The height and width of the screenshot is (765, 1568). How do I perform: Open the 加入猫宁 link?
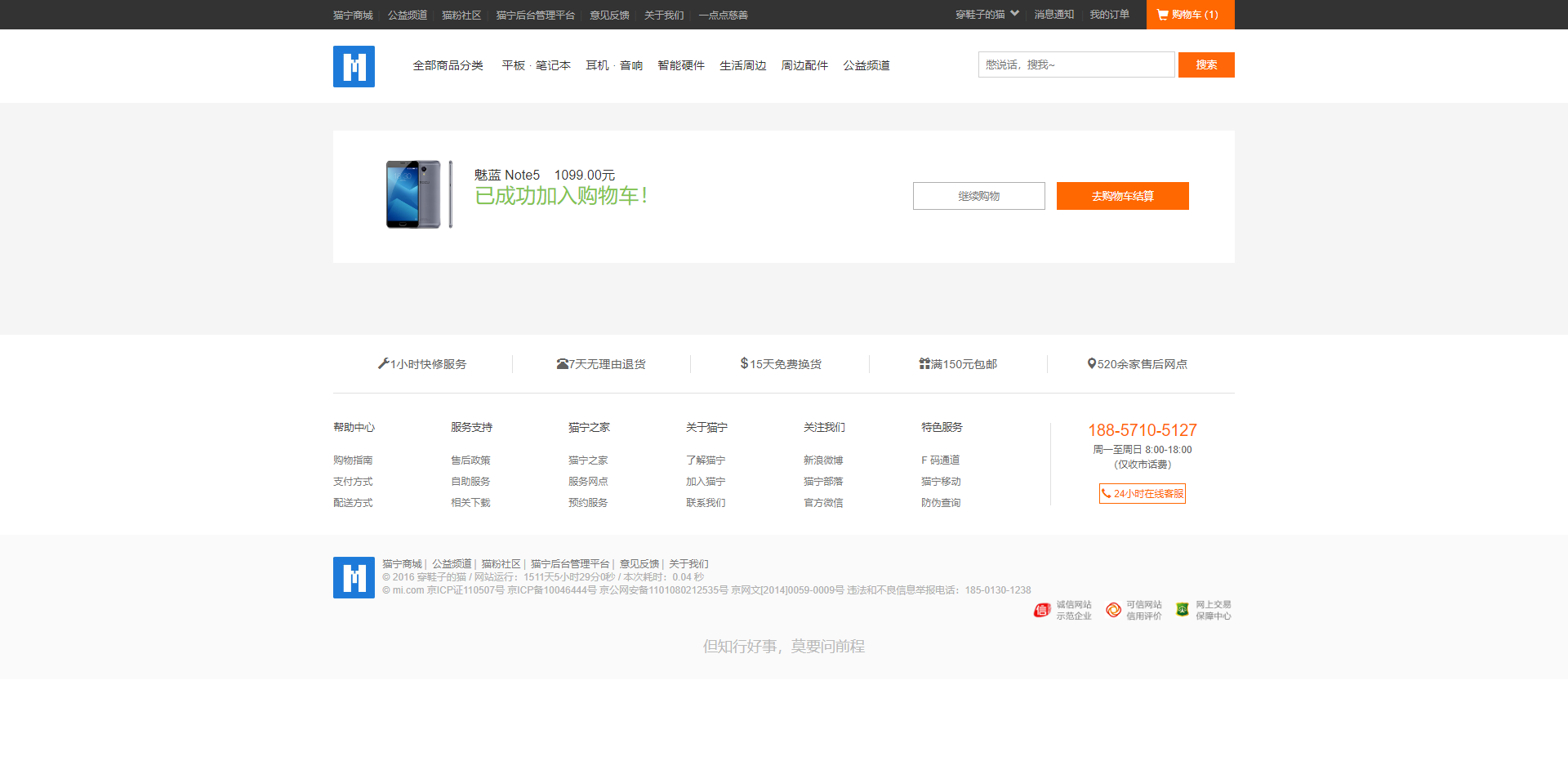(706, 482)
